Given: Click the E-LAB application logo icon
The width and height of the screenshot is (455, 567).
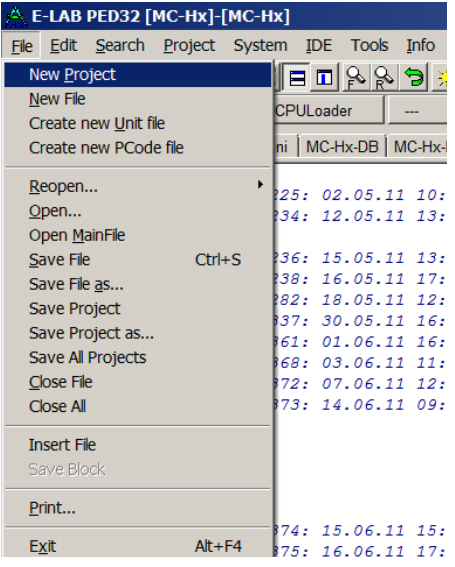Looking at the screenshot, I should [x=16, y=17].
